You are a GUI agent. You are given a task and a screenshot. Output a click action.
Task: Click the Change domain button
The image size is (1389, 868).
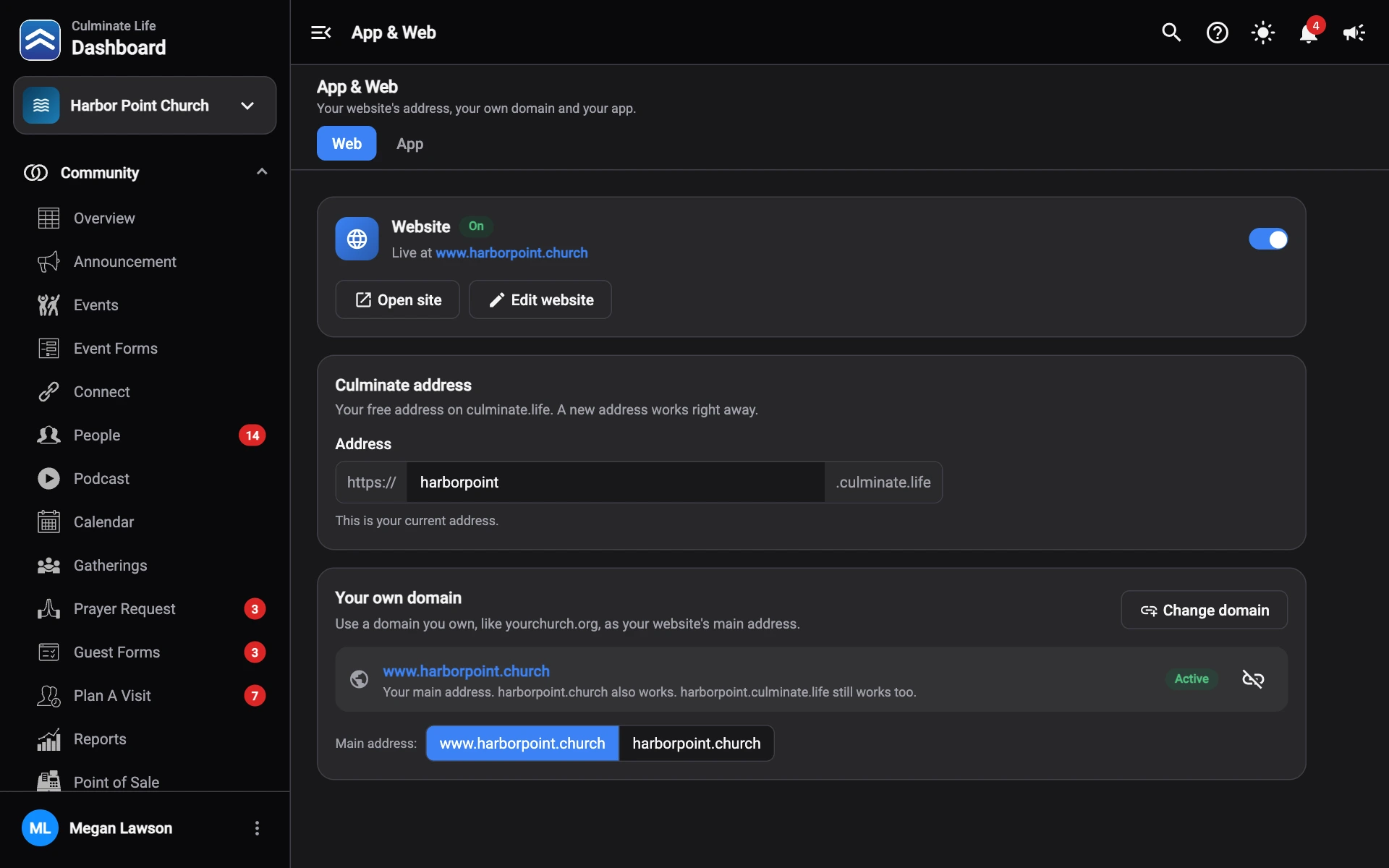pos(1205,610)
